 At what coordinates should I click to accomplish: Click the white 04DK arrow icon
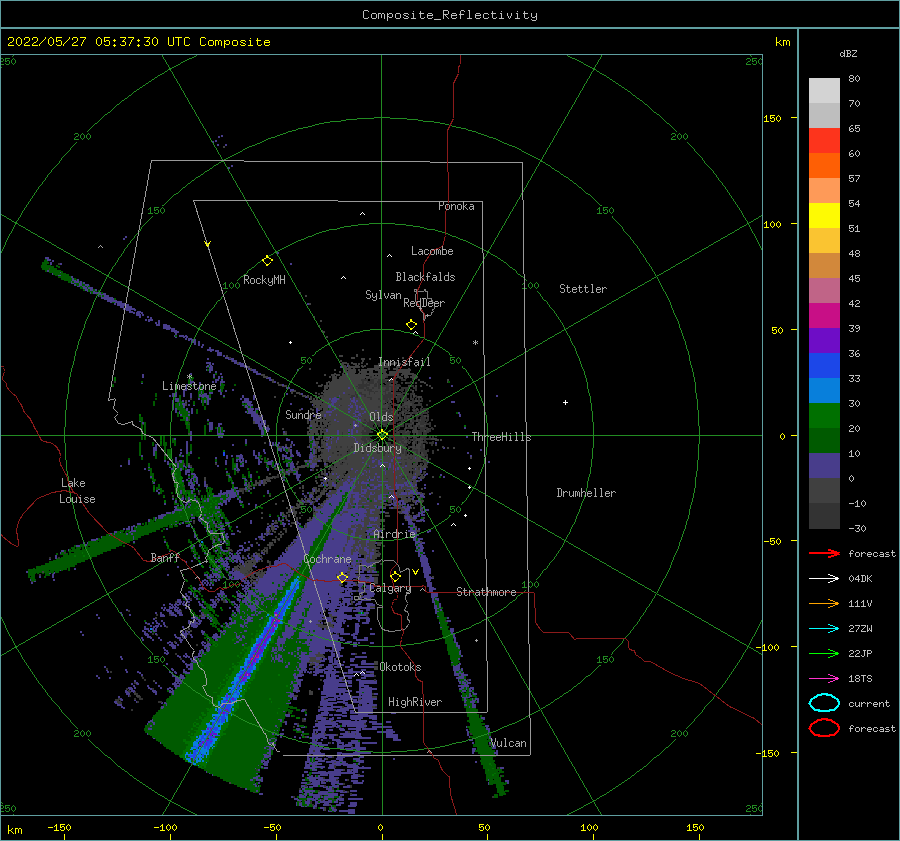824,579
